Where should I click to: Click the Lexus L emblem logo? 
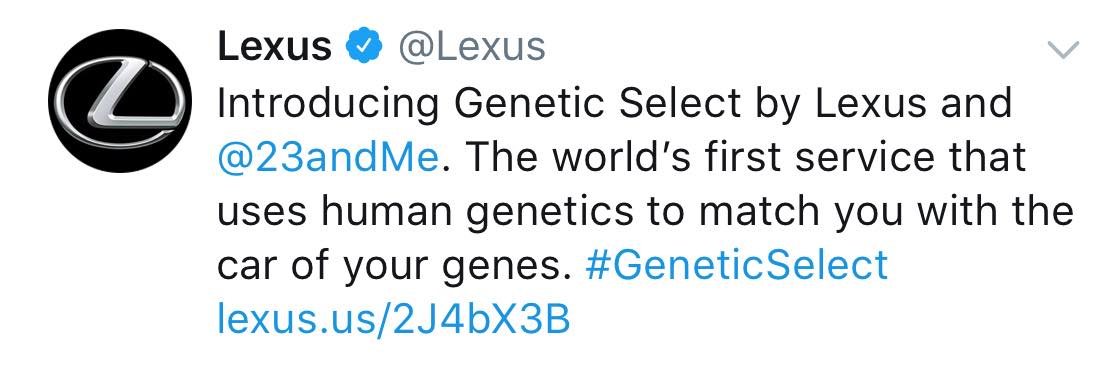tap(120, 101)
